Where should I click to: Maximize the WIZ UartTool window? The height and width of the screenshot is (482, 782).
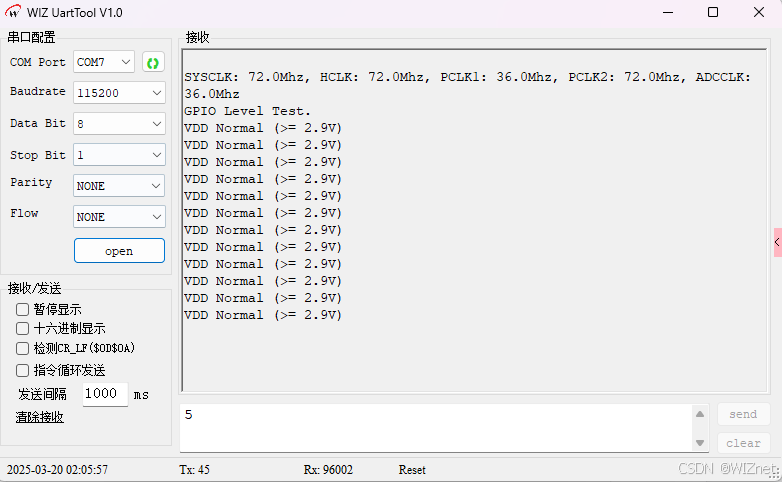713,12
